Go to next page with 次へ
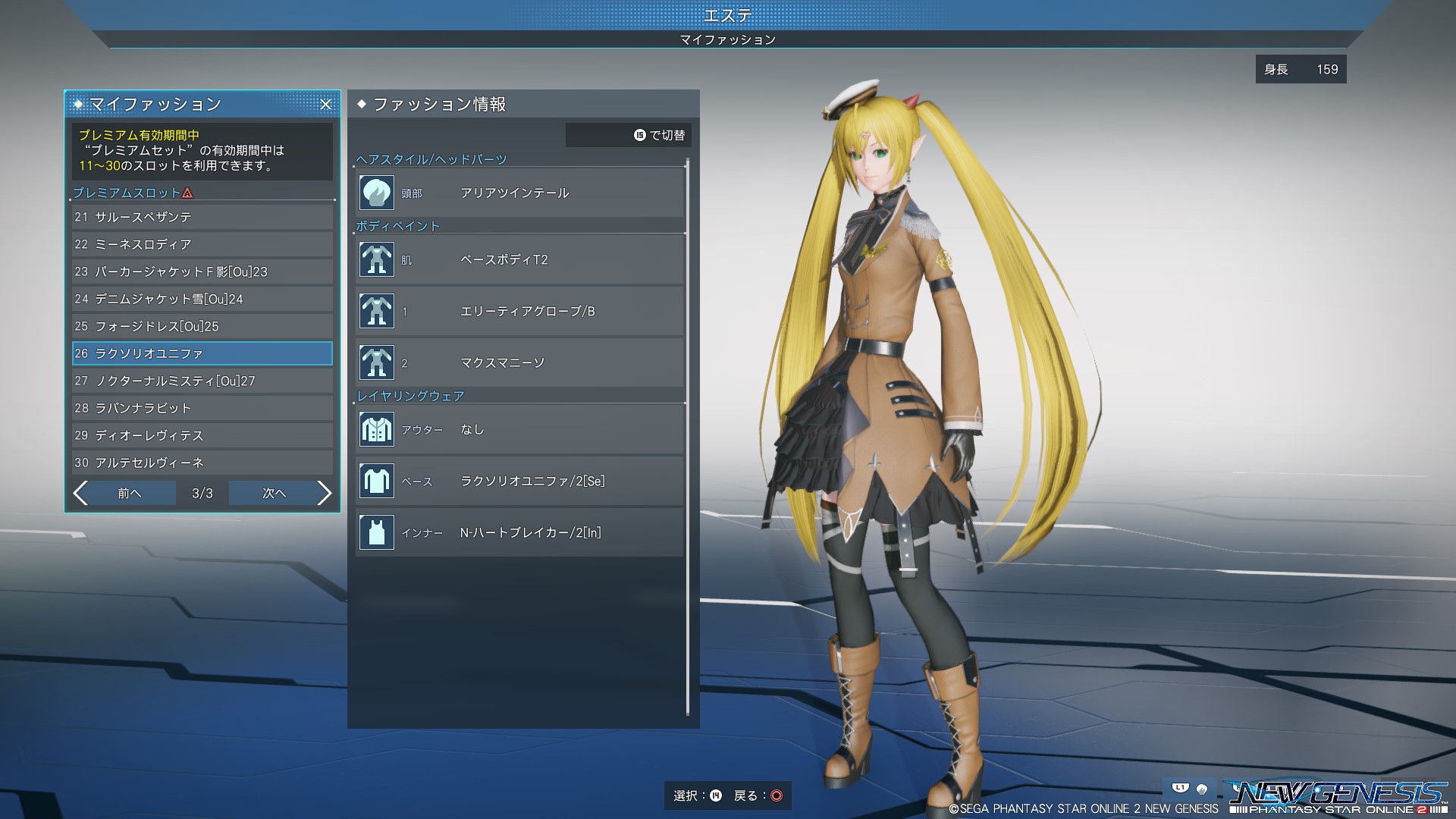The image size is (1456, 819). (274, 493)
